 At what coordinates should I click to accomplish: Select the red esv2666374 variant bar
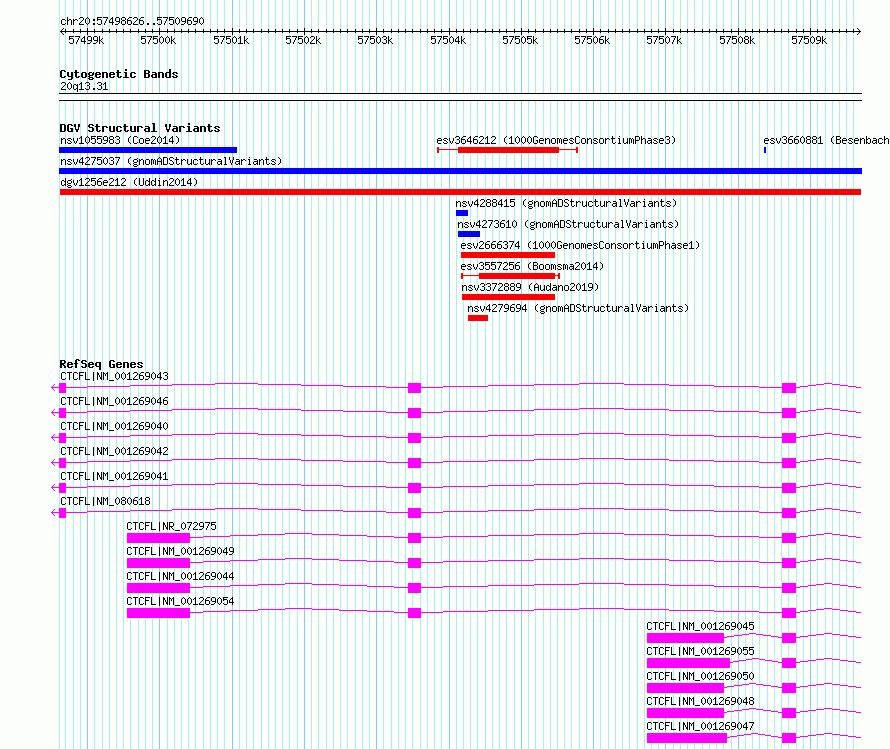click(508, 255)
